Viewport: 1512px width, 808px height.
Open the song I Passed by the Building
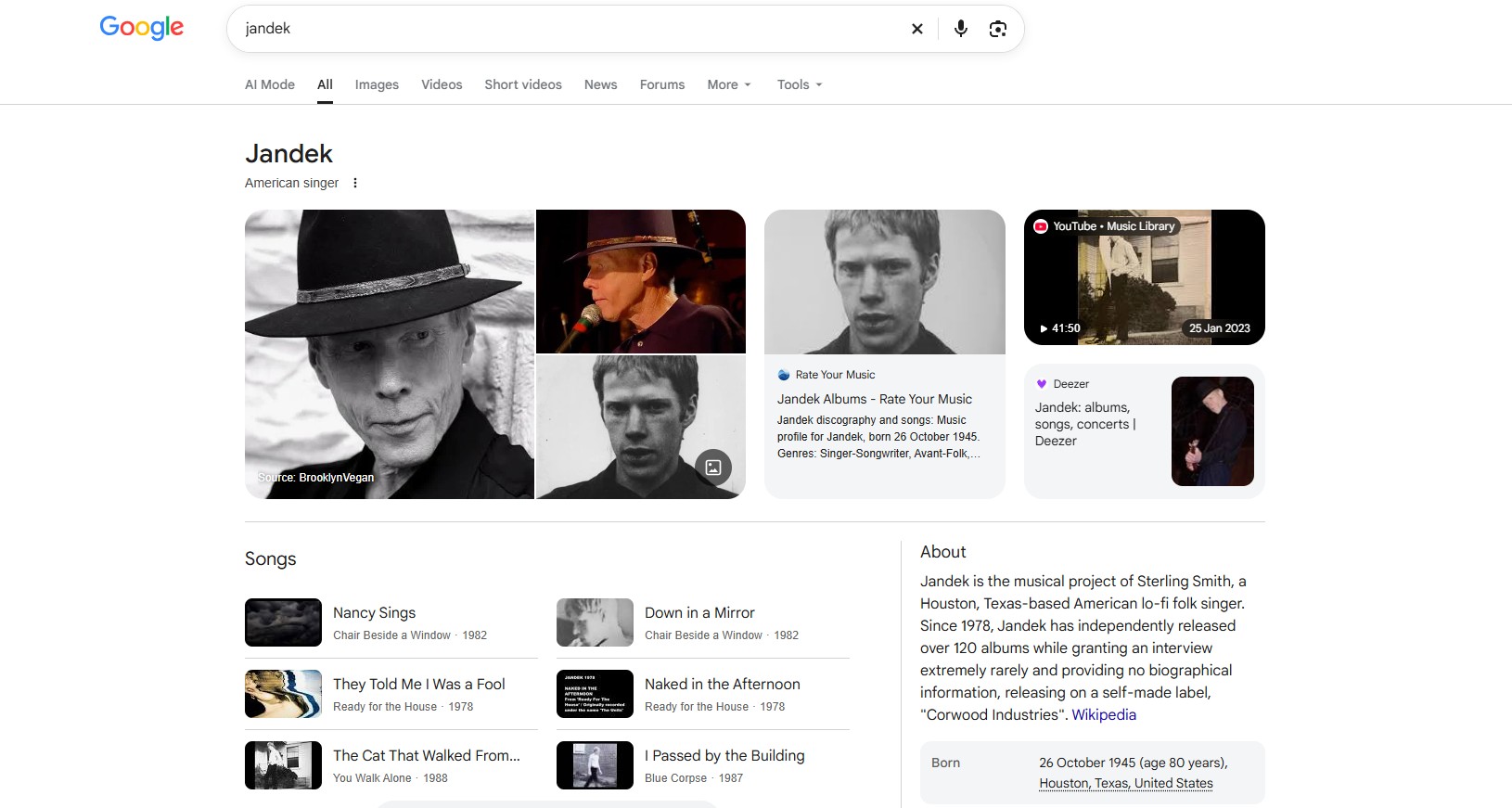tap(724, 755)
